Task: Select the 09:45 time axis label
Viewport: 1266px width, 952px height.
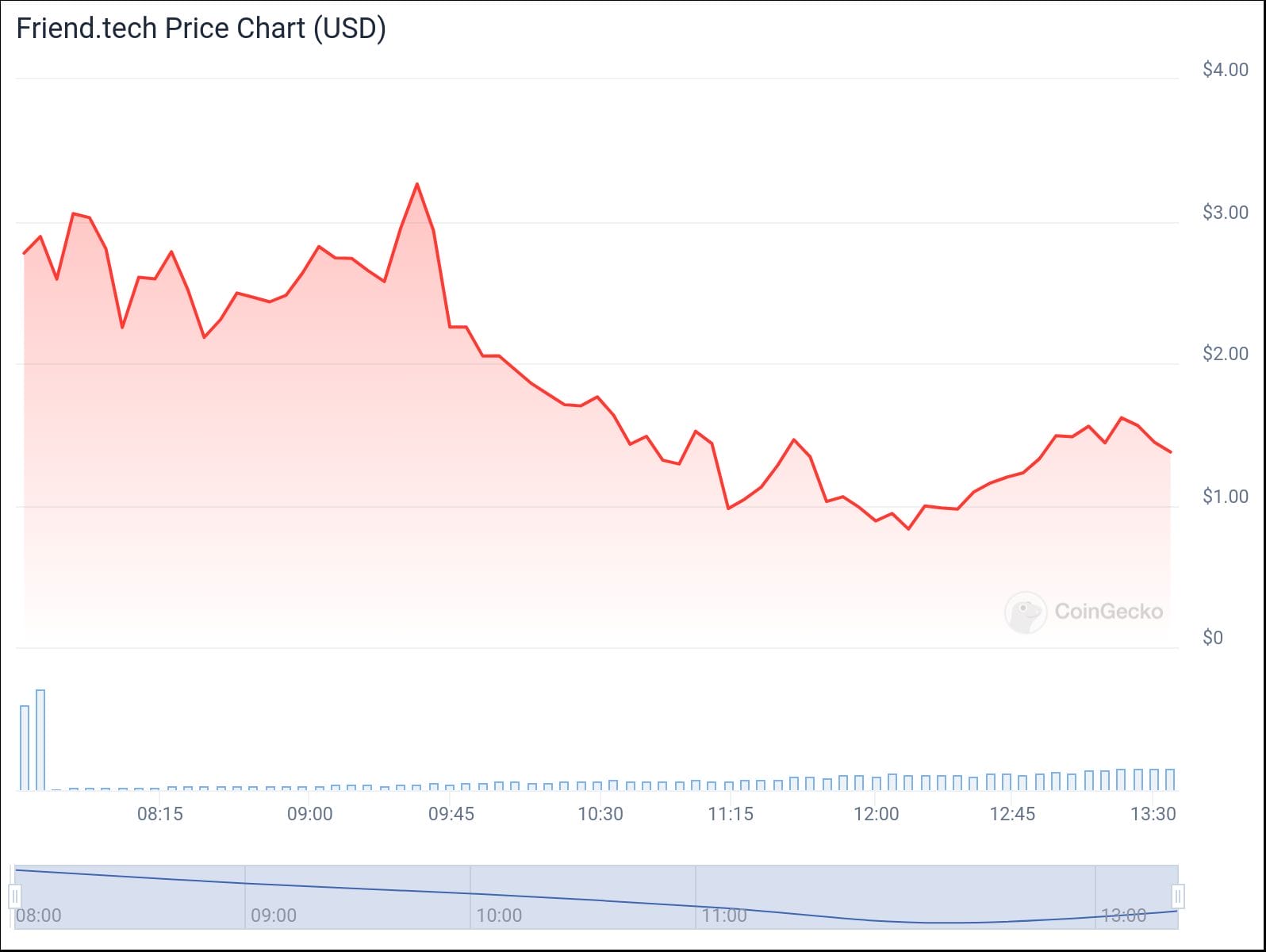Action: pyautogui.click(x=451, y=814)
